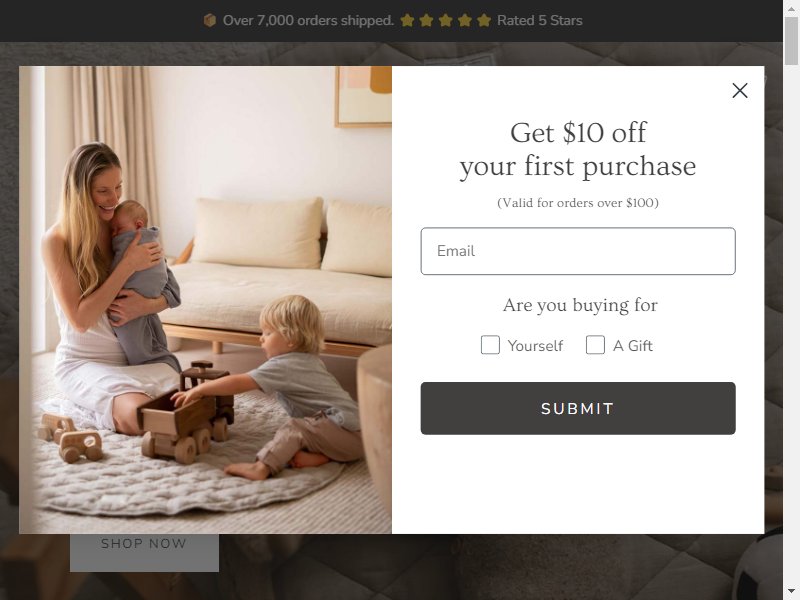This screenshot has width=800, height=600.
Task: Click the first gold rating star
Action: (x=407, y=20)
